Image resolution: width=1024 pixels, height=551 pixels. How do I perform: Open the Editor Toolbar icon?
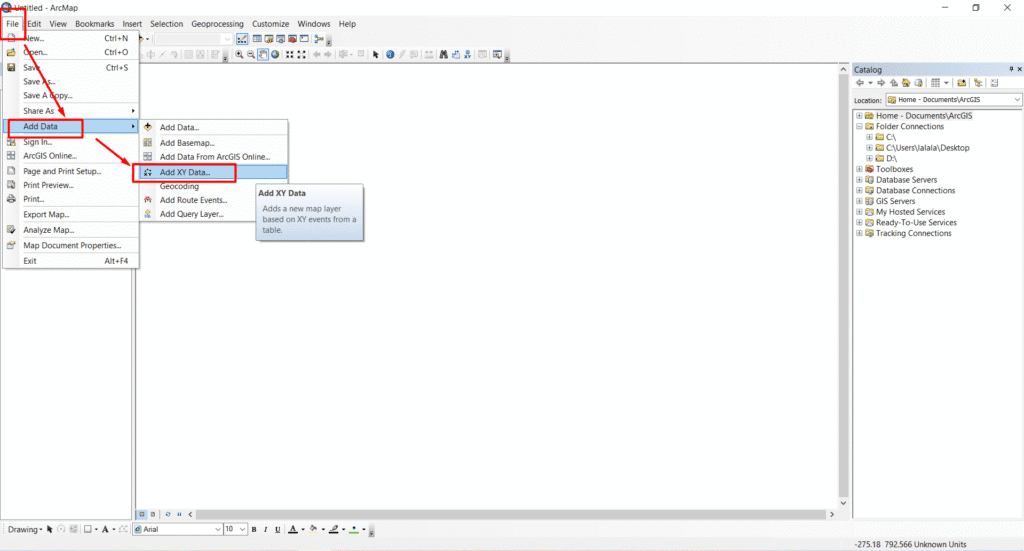tap(242, 39)
